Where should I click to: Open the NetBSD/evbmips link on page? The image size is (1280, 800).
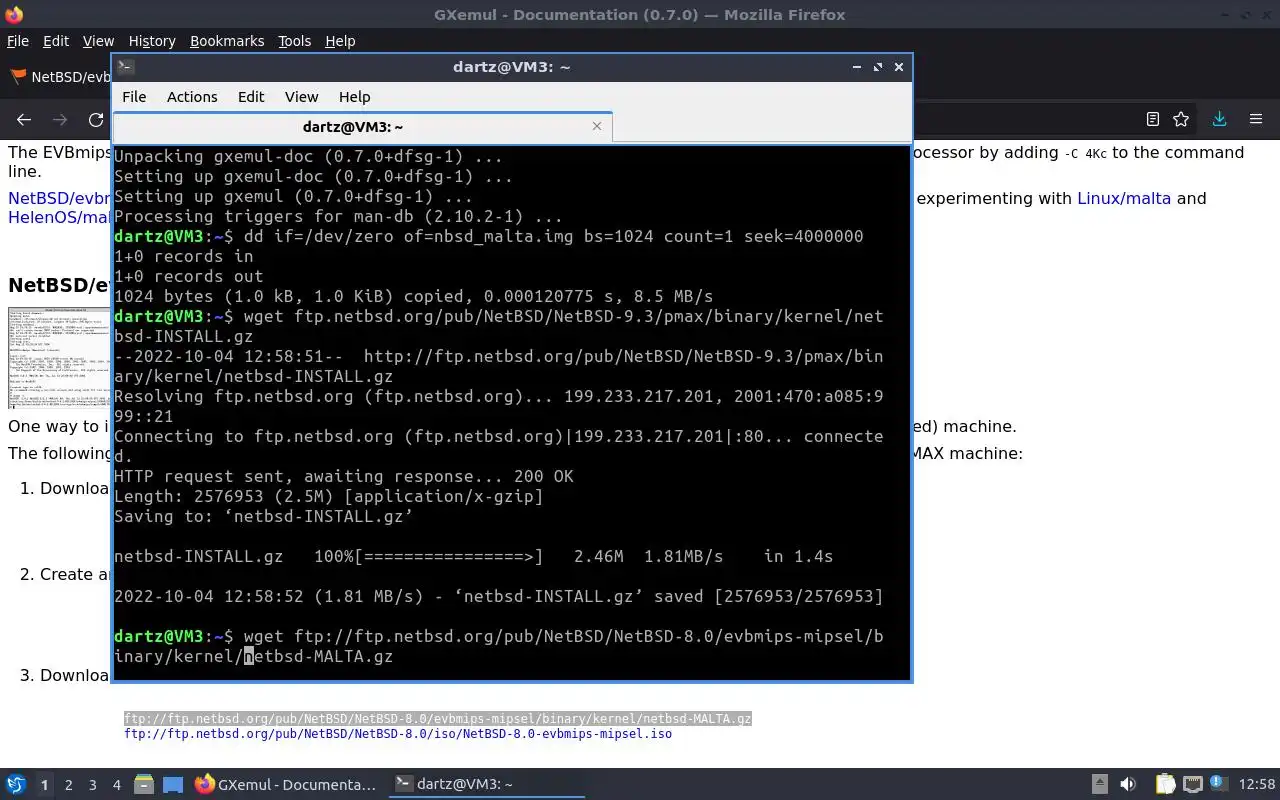[59, 198]
